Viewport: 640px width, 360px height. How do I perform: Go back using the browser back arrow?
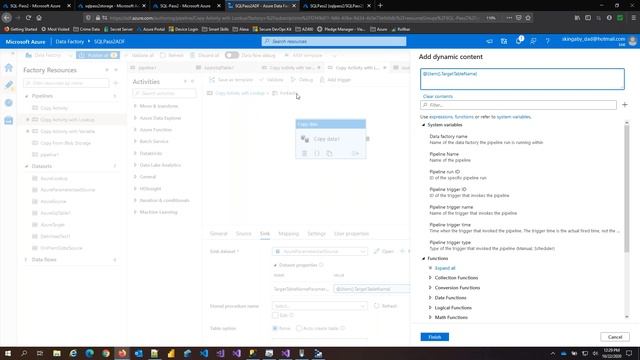pos(7,18)
